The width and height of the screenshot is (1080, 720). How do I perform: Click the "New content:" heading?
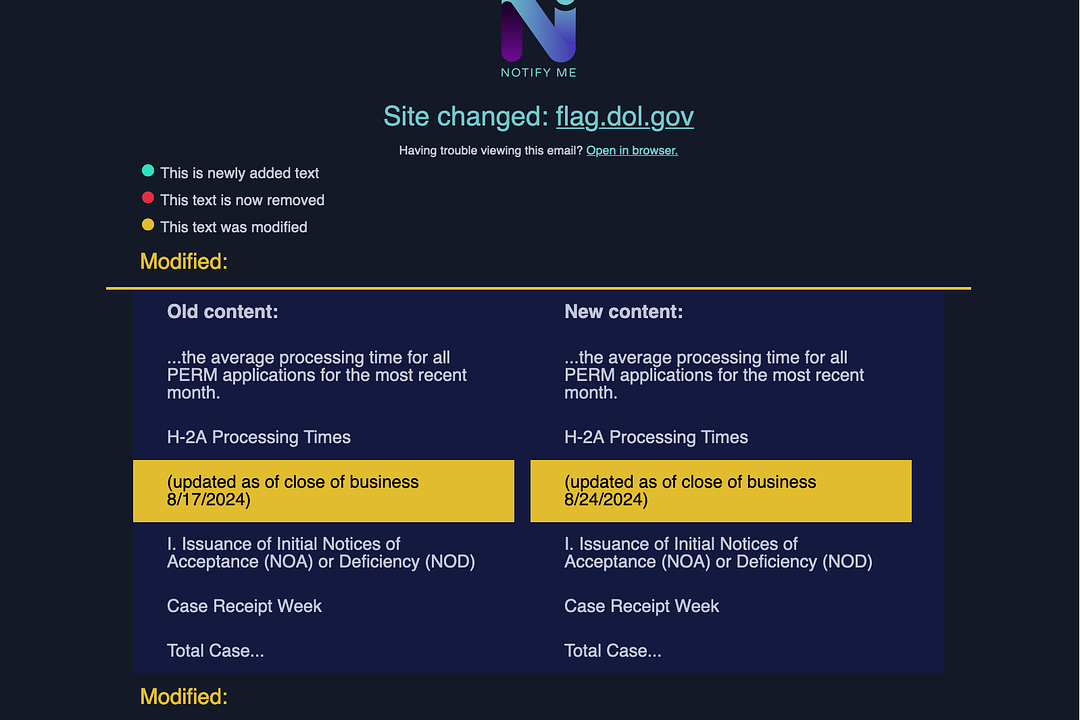pos(623,312)
